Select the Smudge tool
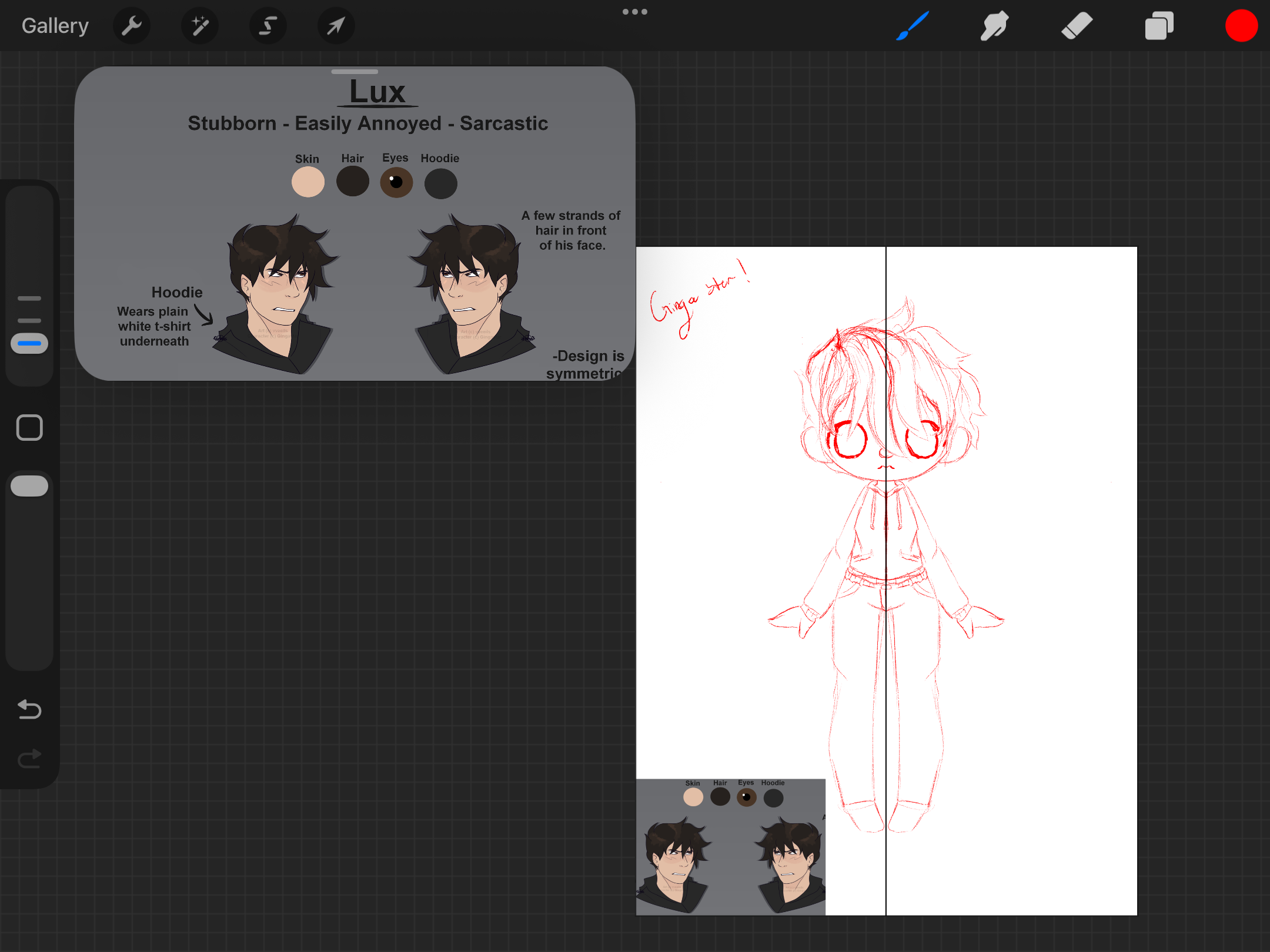The image size is (1270, 952). tap(994, 26)
